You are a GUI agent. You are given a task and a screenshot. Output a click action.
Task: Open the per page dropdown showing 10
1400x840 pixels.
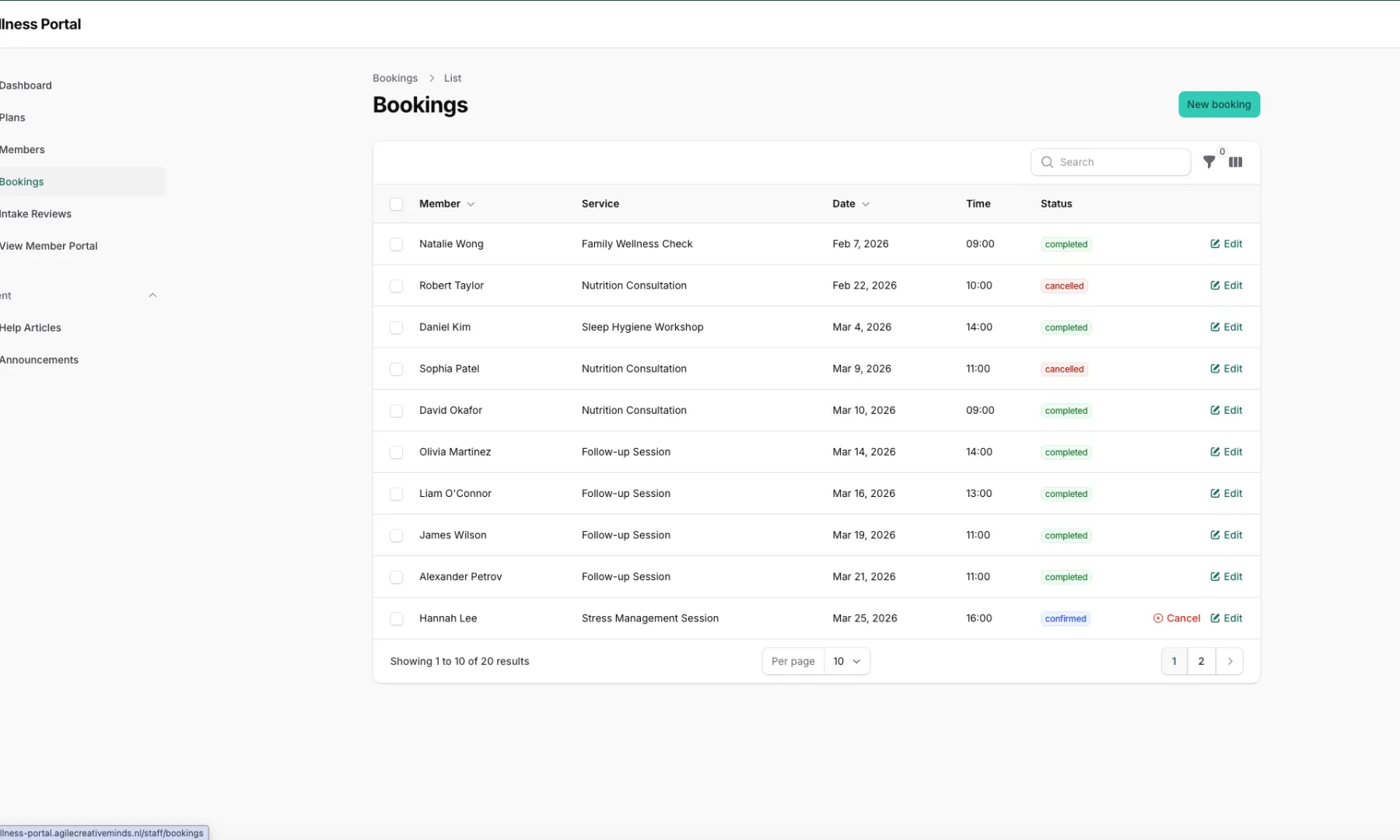846,661
